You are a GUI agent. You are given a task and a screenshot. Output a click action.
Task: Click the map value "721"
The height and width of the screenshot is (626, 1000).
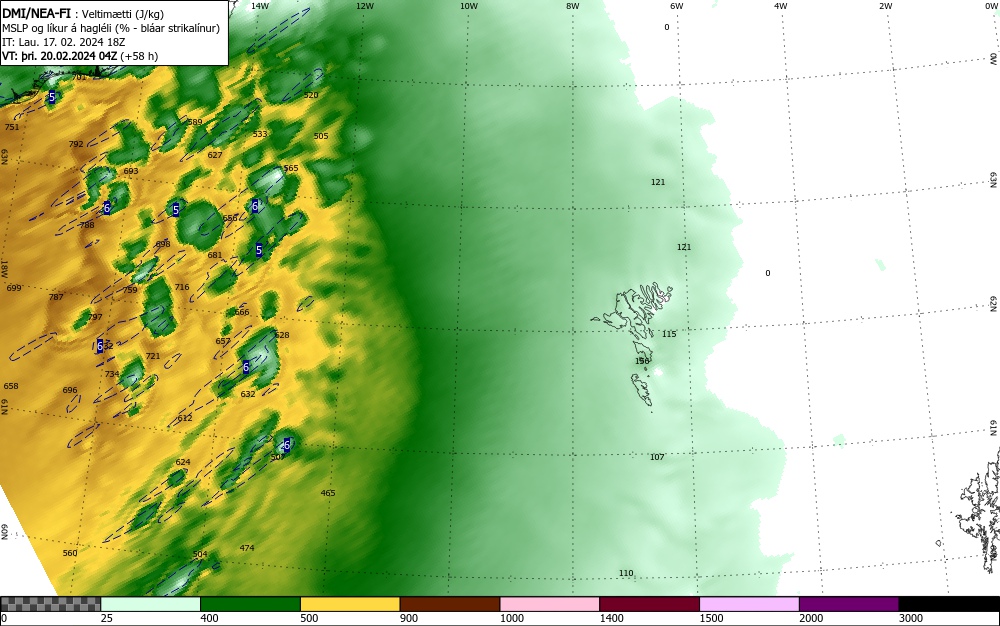click(x=153, y=356)
